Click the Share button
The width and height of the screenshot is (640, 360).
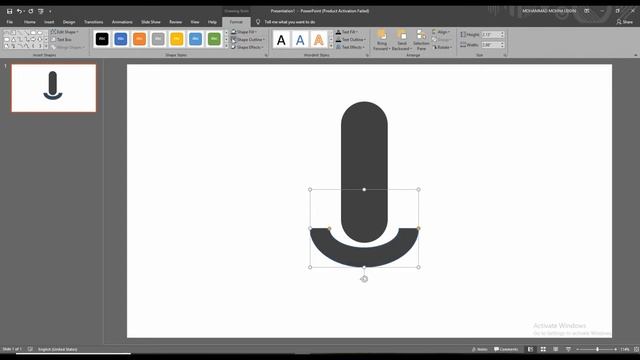[x=624, y=22]
